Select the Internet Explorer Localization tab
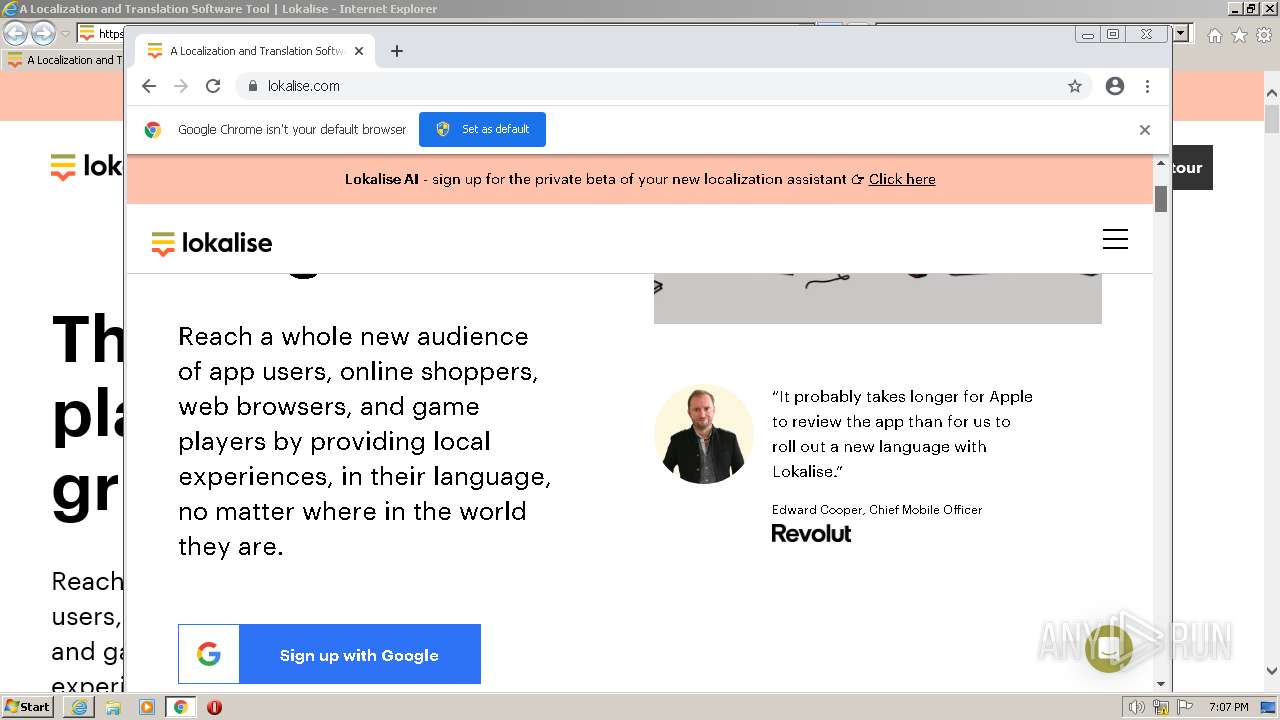The image size is (1280, 720). tap(62, 60)
